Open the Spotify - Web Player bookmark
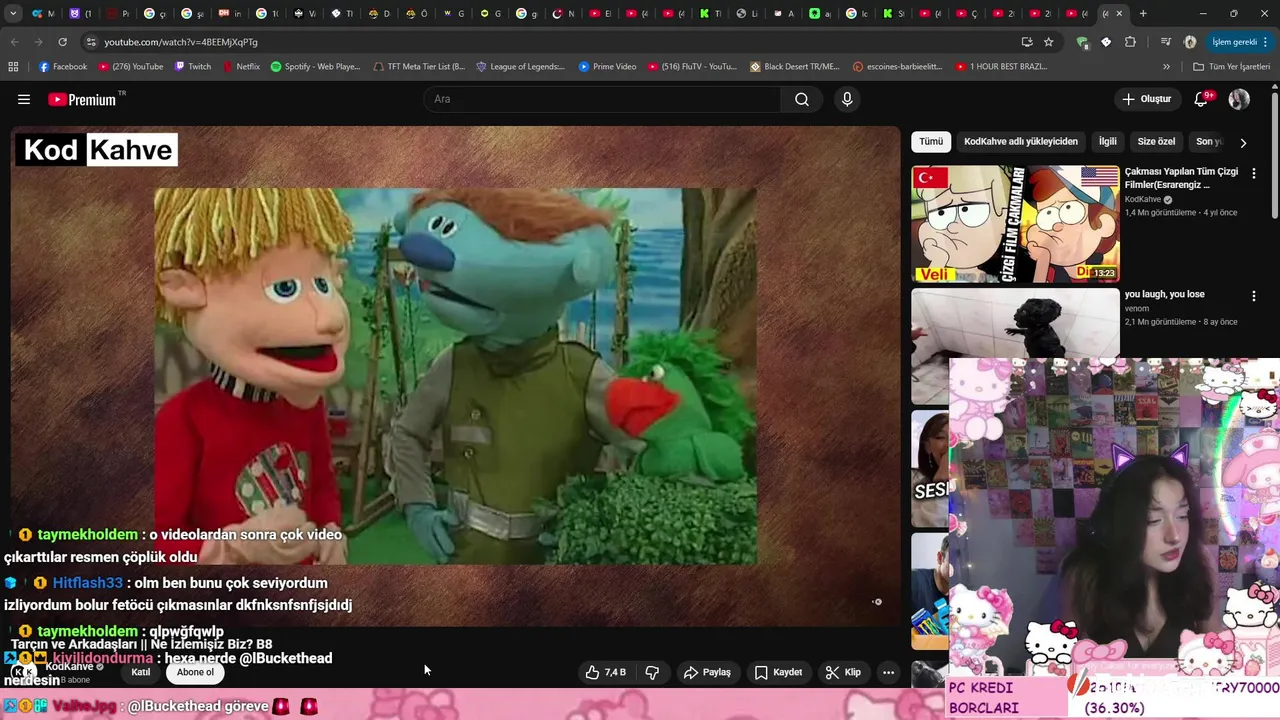The width and height of the screenshot is (1280, 720). point(315,66)
